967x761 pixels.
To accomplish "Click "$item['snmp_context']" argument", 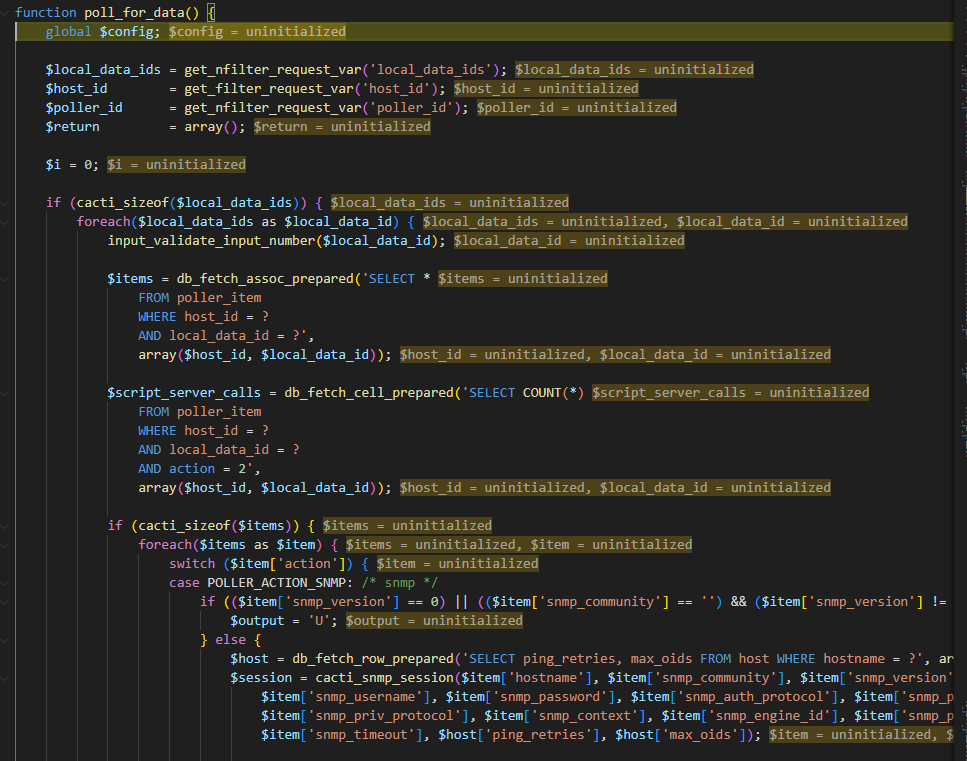I will tap(565, 716).
